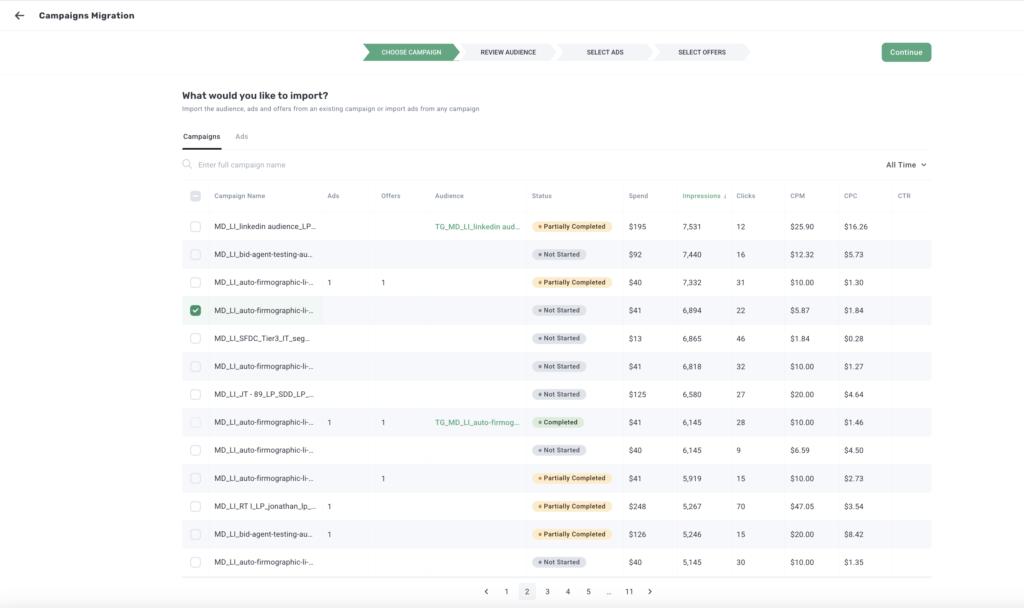Viewport: 1024px width, 608px height.
Task: Switch to the Ads tab
Action: coord(242,136)
